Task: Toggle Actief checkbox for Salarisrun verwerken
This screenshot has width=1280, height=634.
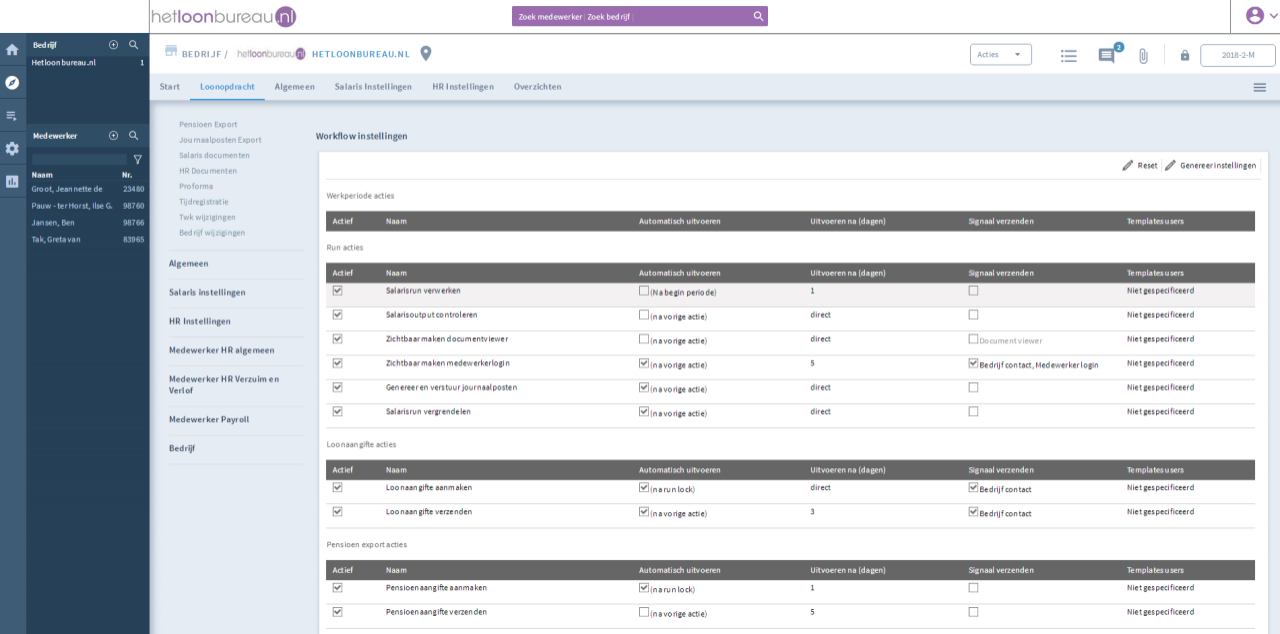Action: pyautogui.click(x=337, y=291)
